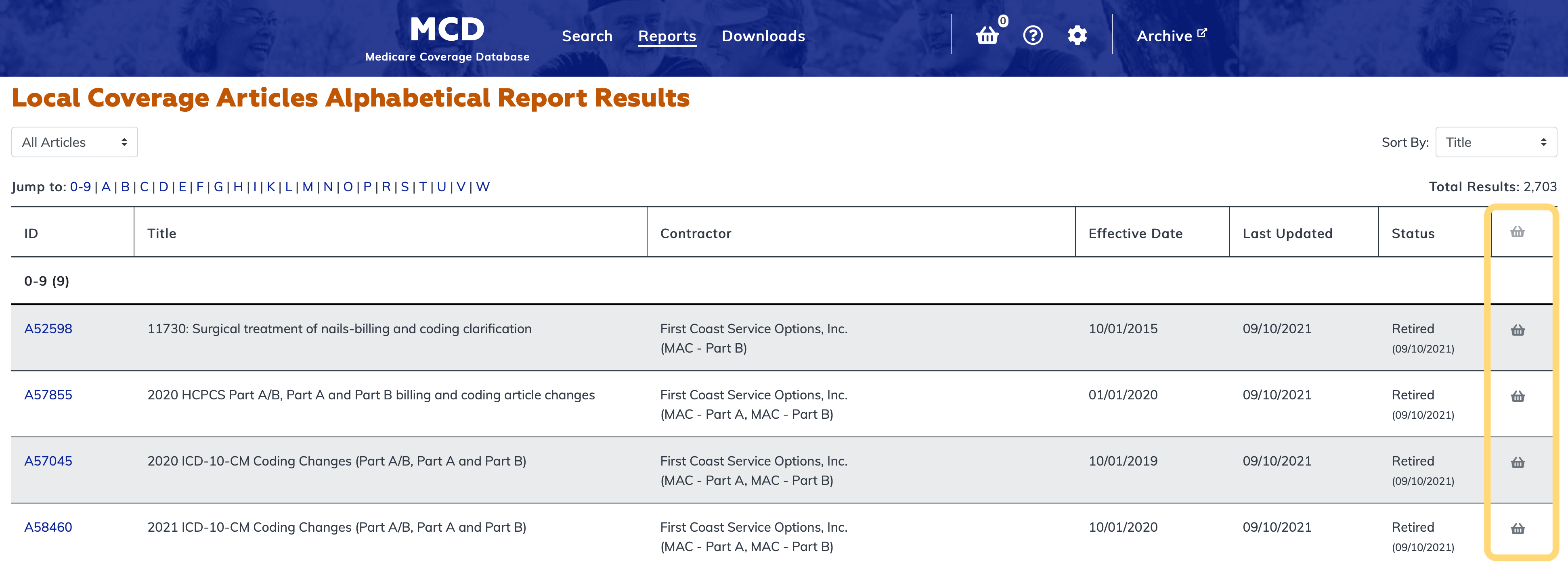1568x568 pixels.
Task: Open the Downloads menu
Action: tap(763, 36)
